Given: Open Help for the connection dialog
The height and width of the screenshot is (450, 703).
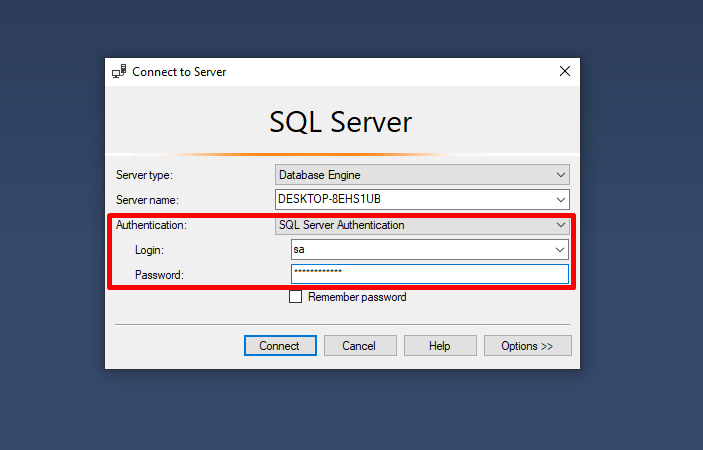Looking at the screenshot, I should [x=440, y=346].
